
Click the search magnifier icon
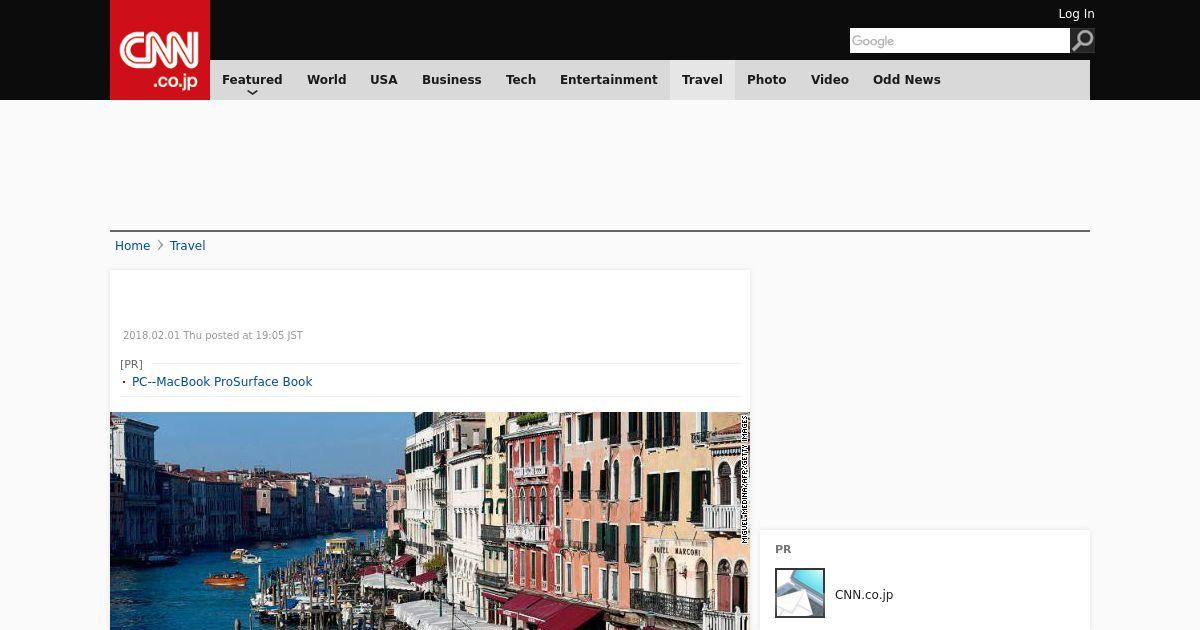(1083, 40)
